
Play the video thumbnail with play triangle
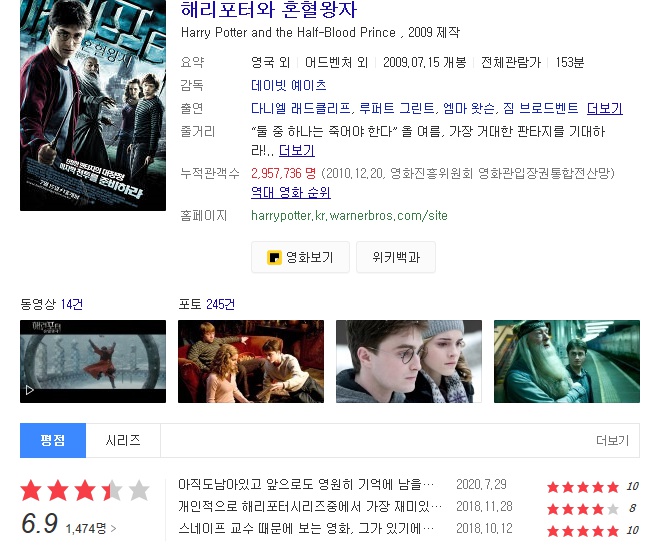click(93, 361)
